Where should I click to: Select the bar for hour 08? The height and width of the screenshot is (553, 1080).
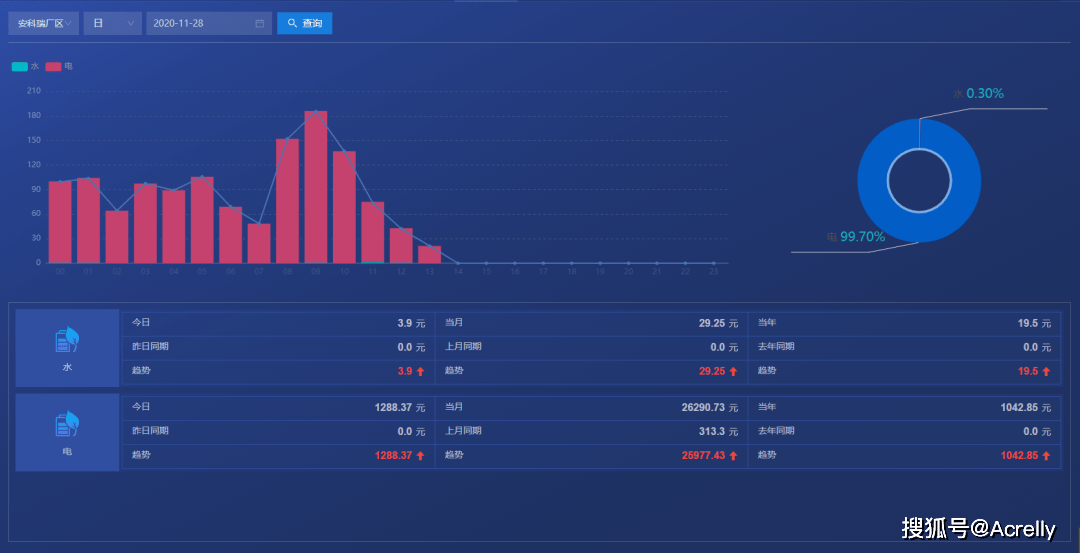(x=287, y=200)
